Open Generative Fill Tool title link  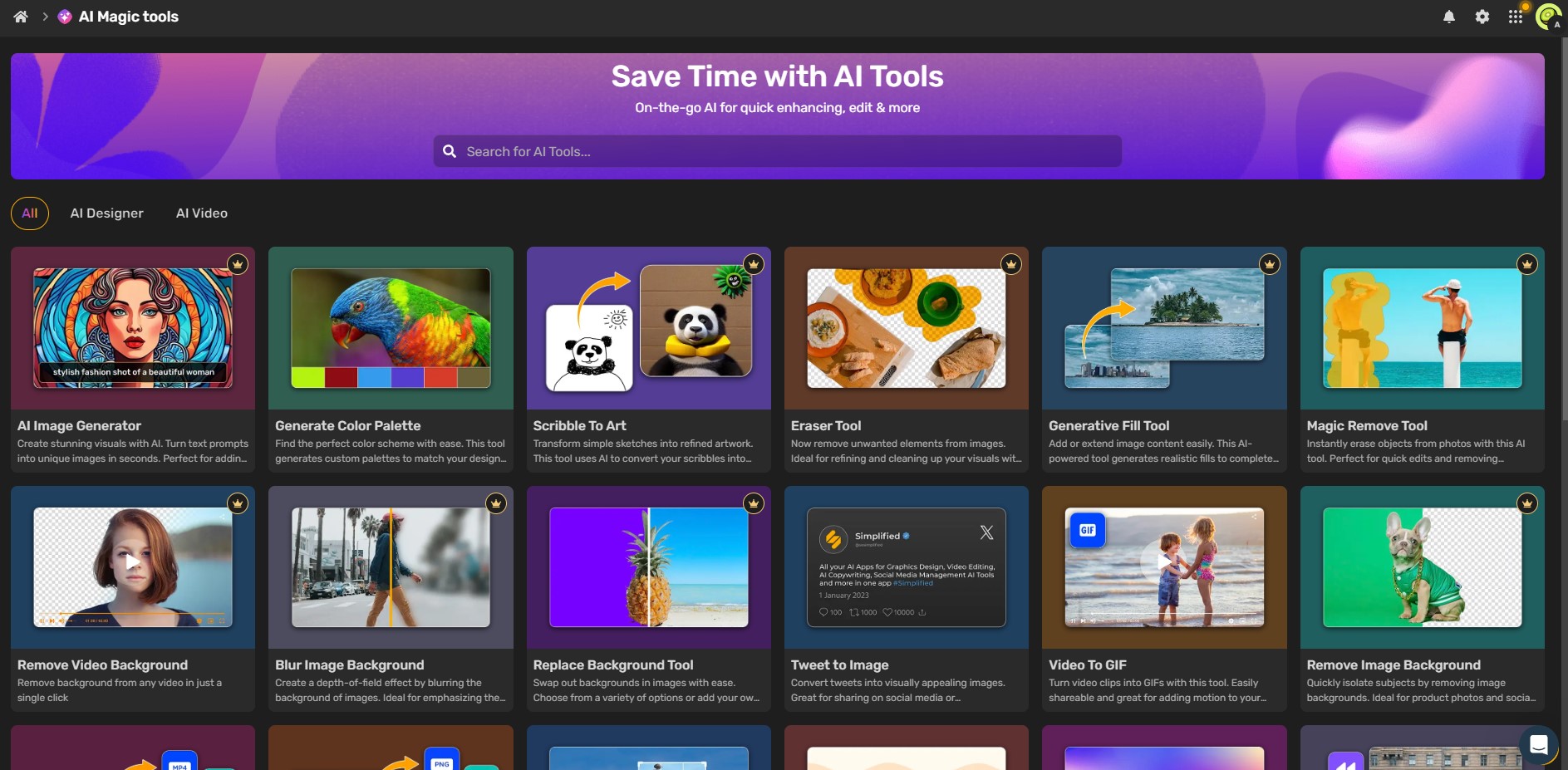(x=1109, y=426)
